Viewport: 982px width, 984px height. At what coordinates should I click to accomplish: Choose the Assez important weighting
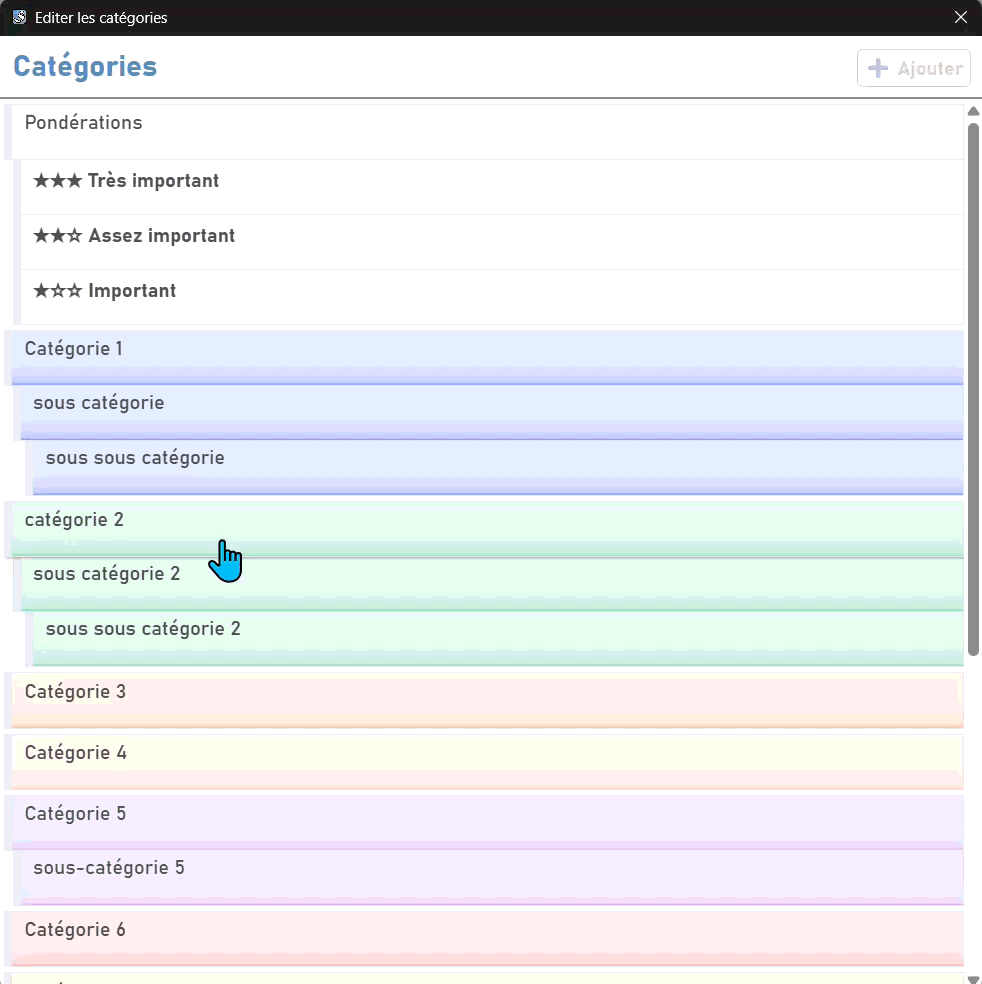[492, 242]
